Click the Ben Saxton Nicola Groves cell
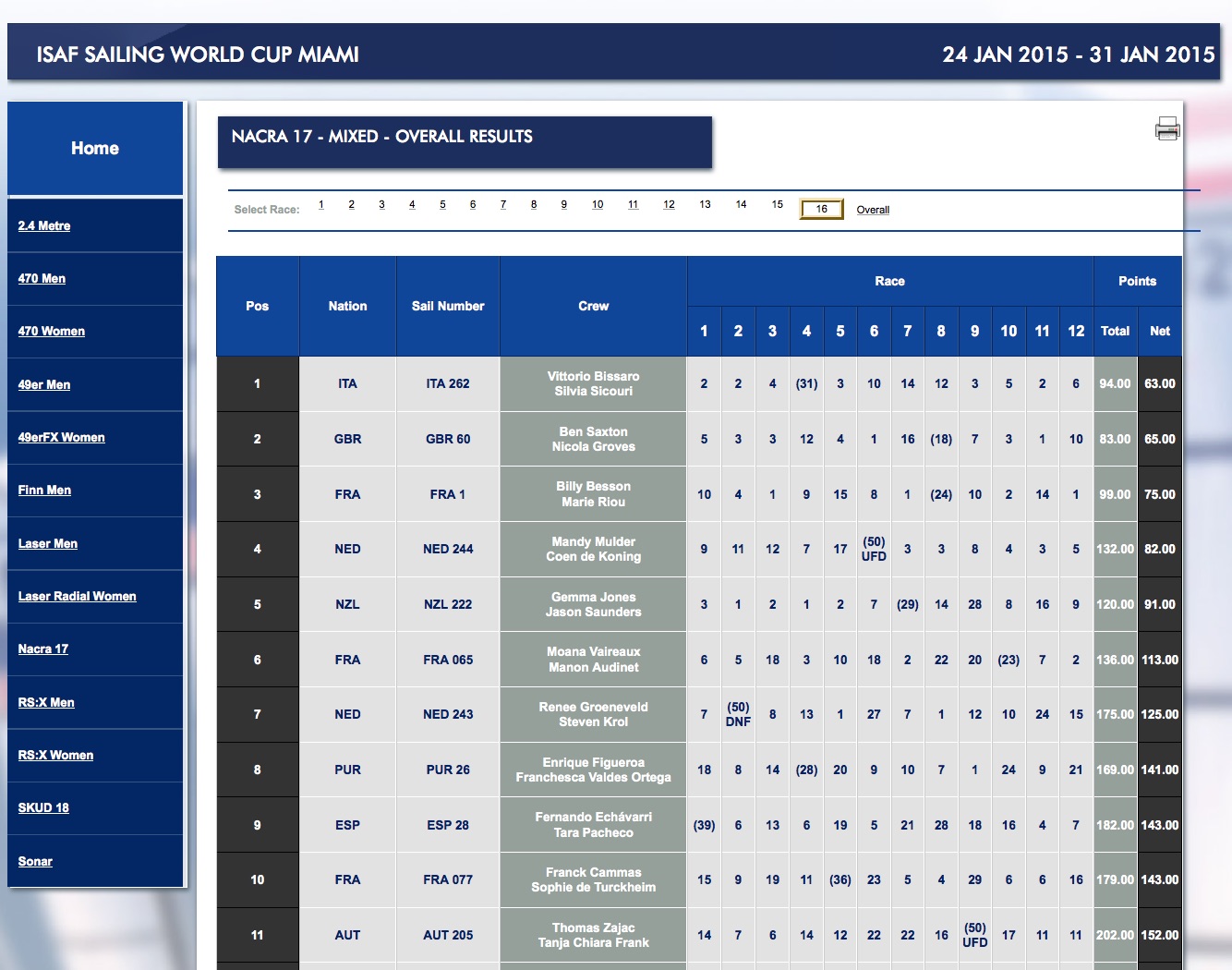 [x=594, y=439]
